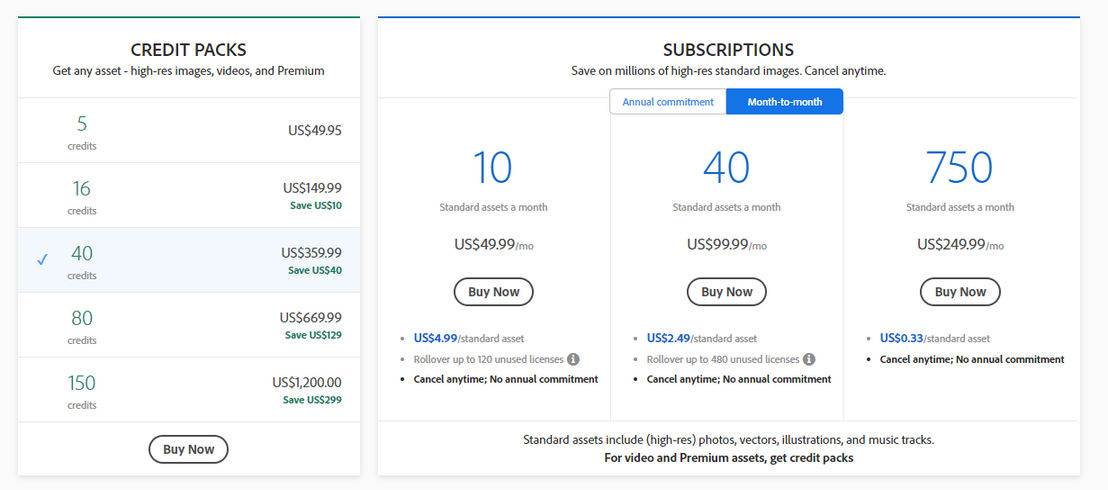Choose the 80 credits pack
Image resolution: width=1108 pixels, height=490 pixels.
coord(189,325)
